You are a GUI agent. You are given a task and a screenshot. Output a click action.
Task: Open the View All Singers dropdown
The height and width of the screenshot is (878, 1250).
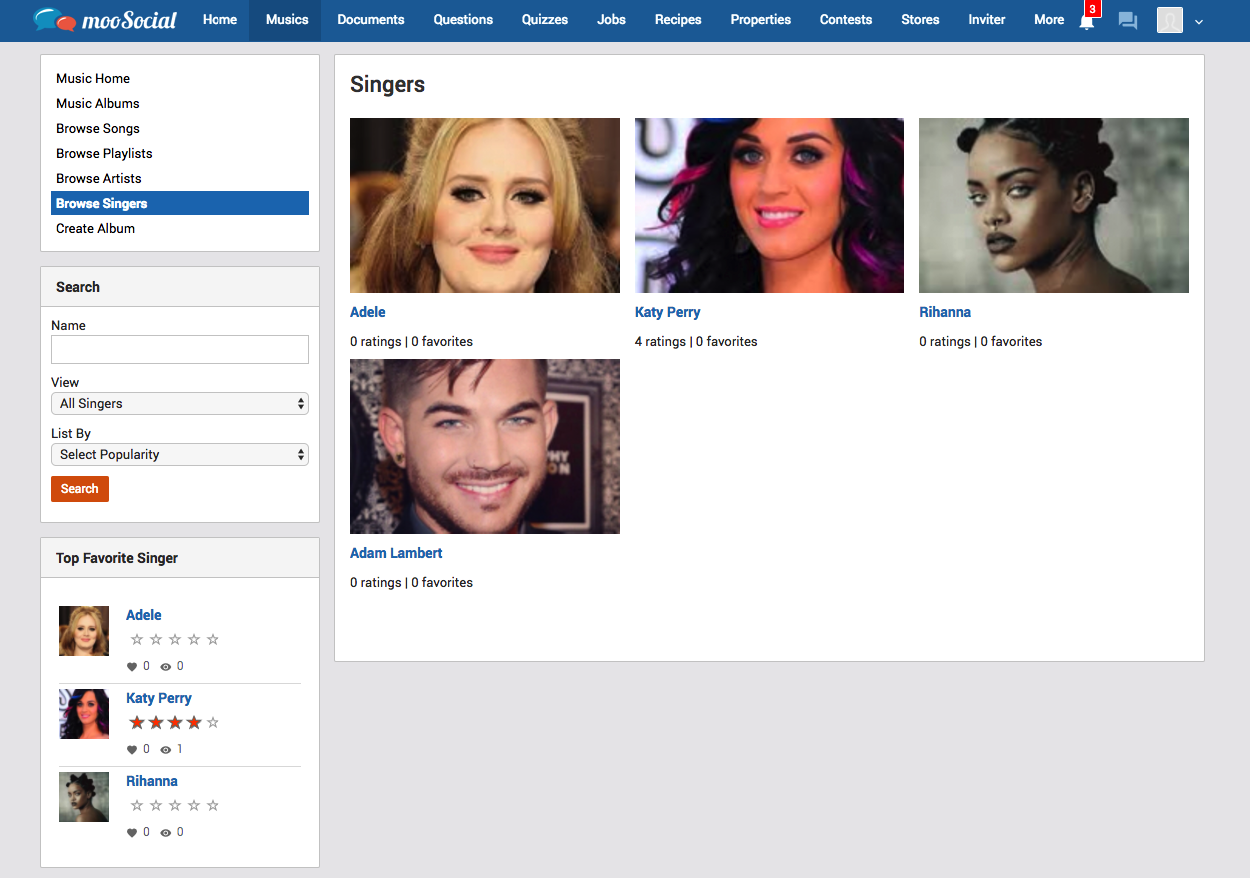[180, 403]
